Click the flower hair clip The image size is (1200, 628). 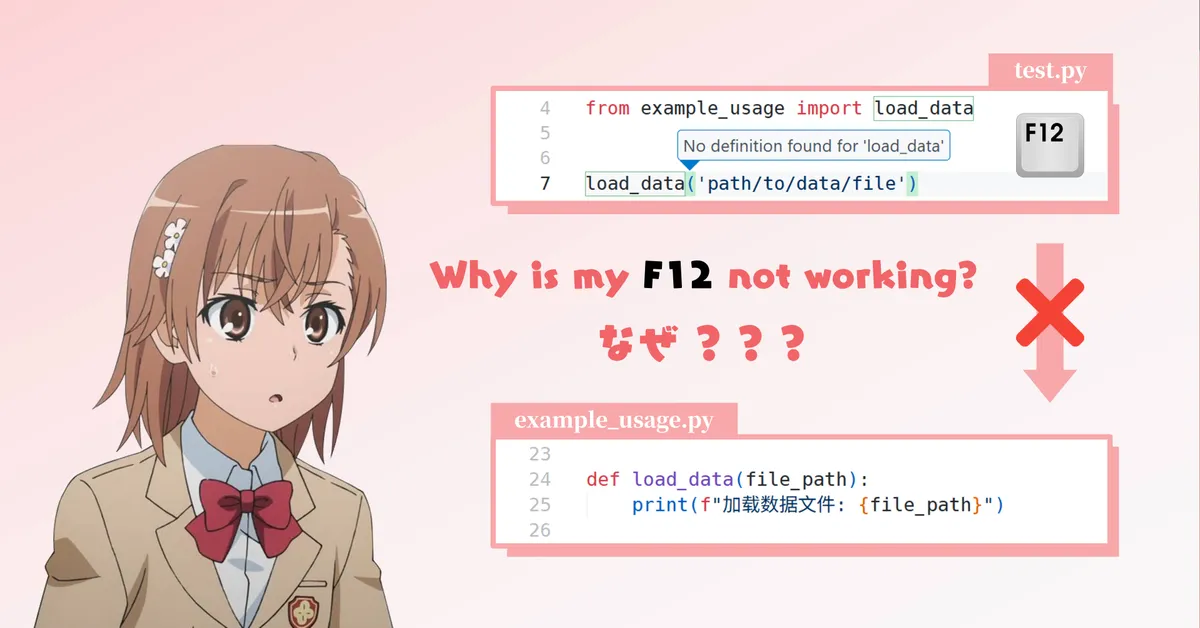(168, 246)
